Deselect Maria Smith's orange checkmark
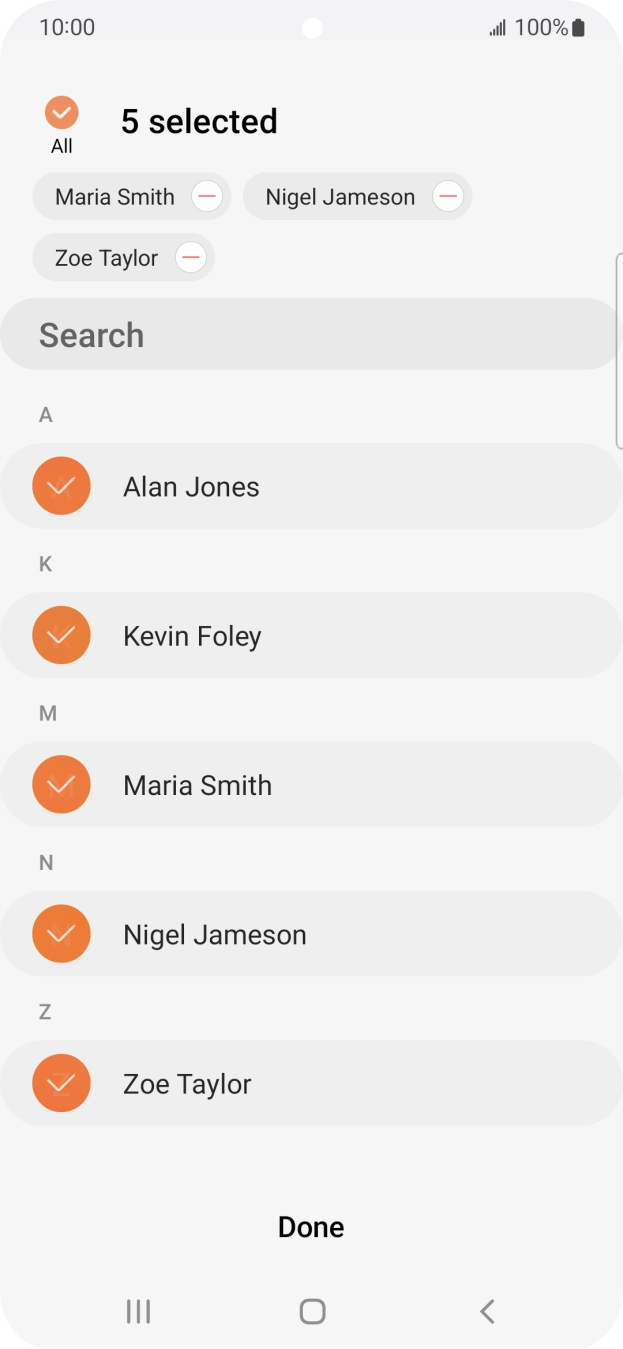Viewport: 623px width, 1349px height. [x=61, y=785]
